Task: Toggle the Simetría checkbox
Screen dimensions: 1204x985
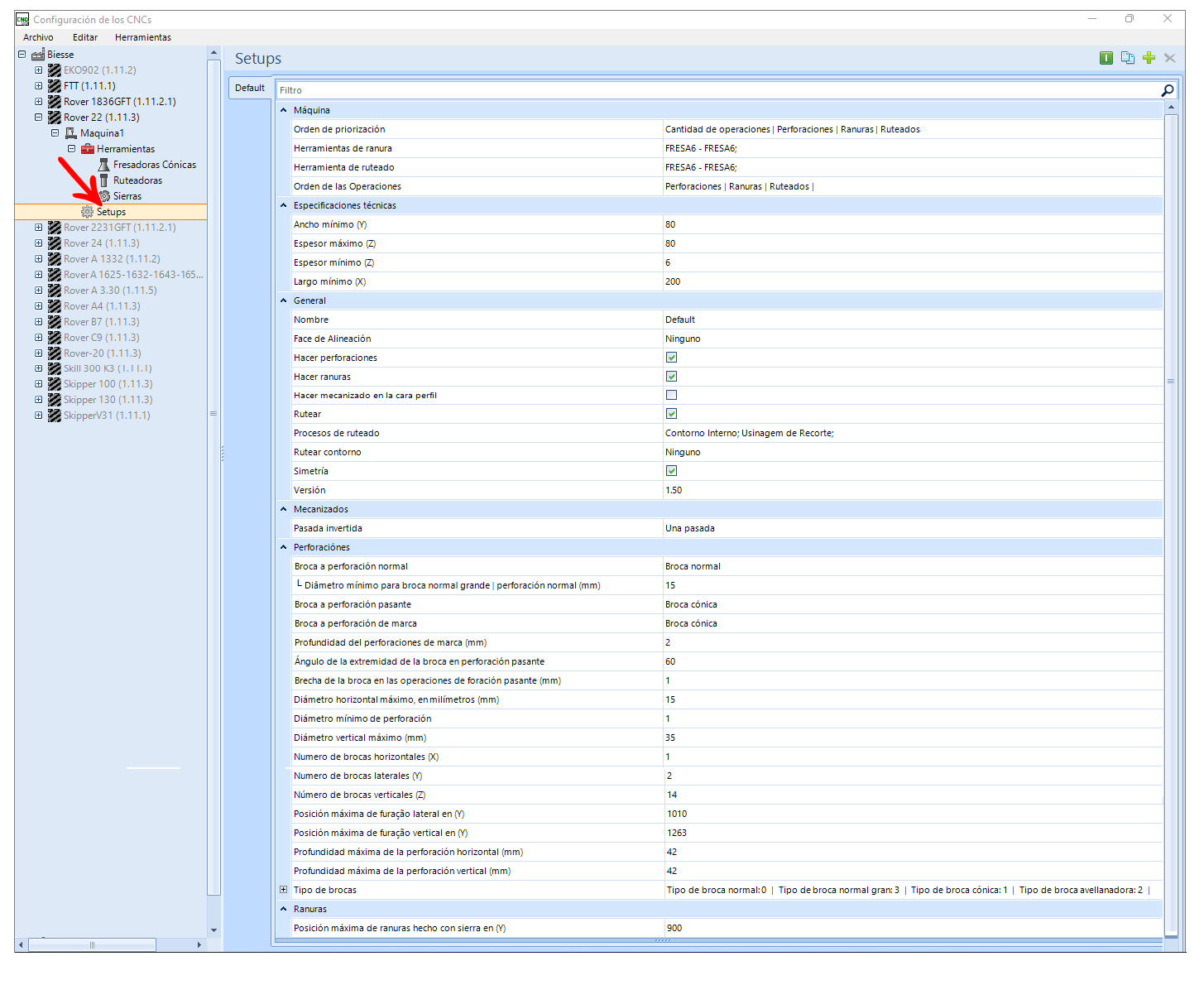Action: 671,471
